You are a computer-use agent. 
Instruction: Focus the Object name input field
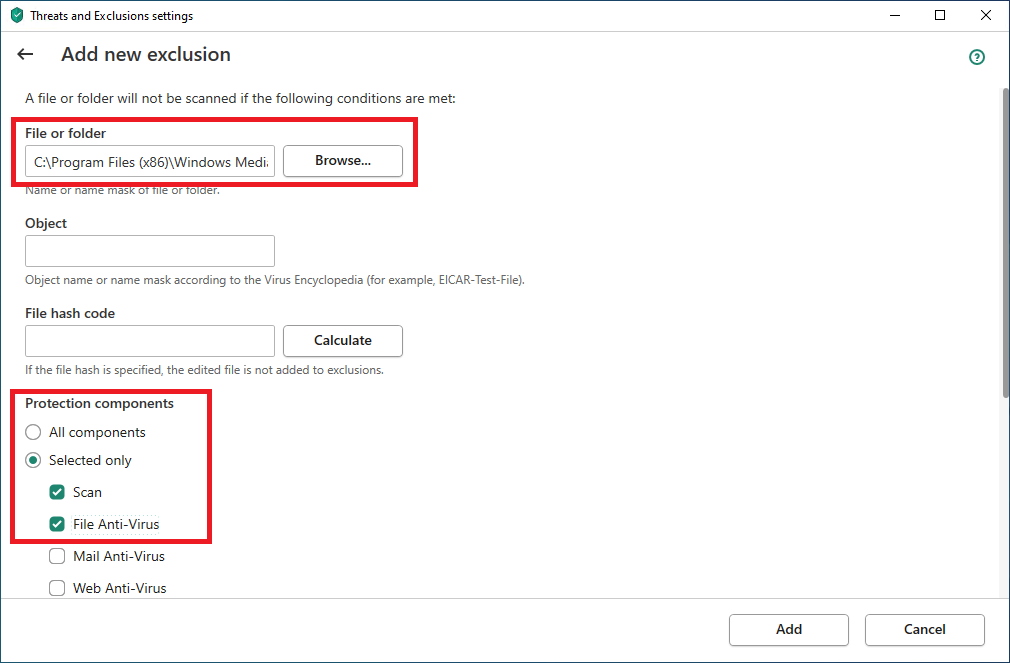point(150,251)
